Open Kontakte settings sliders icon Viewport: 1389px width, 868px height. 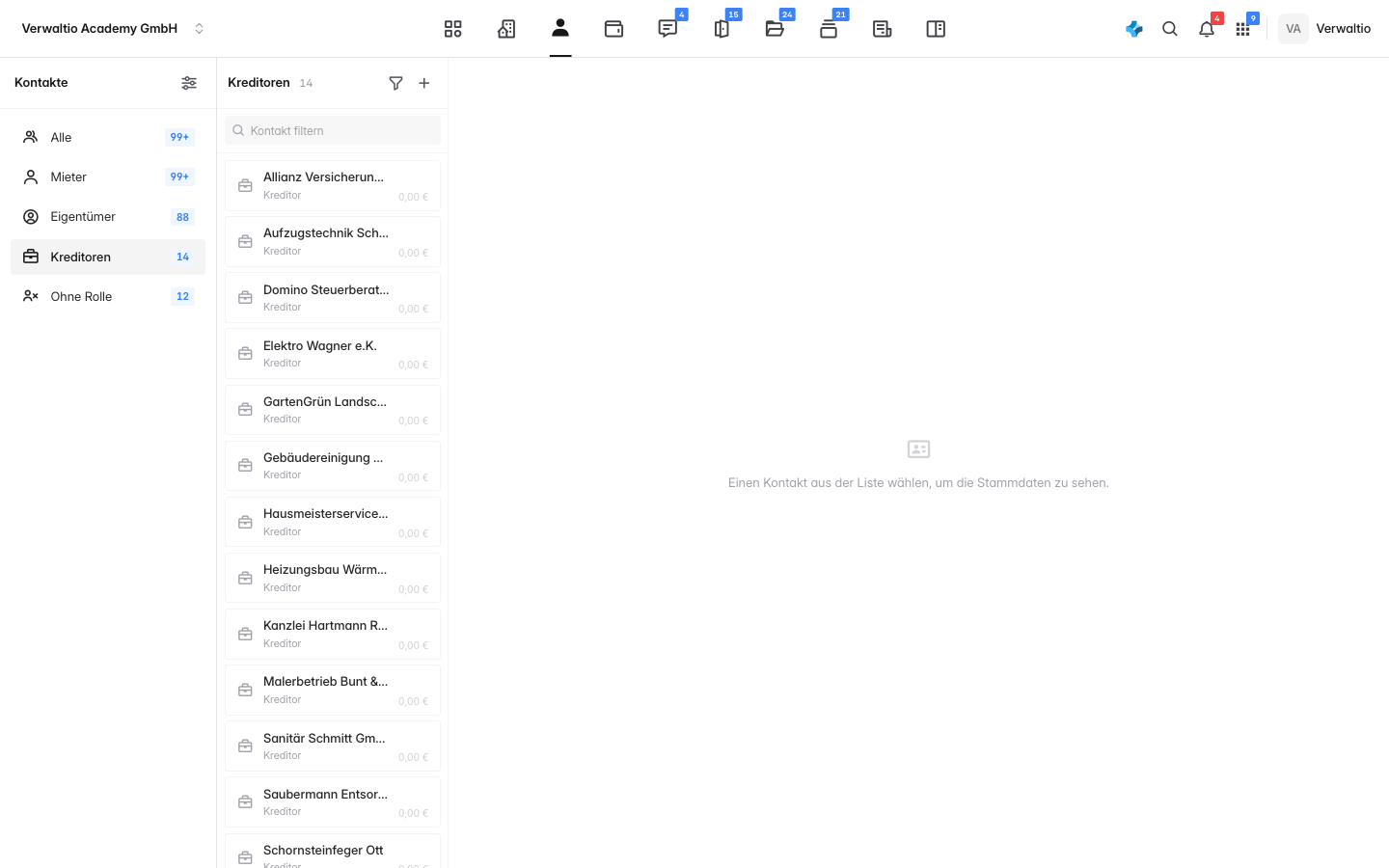[x=189, y=83]
